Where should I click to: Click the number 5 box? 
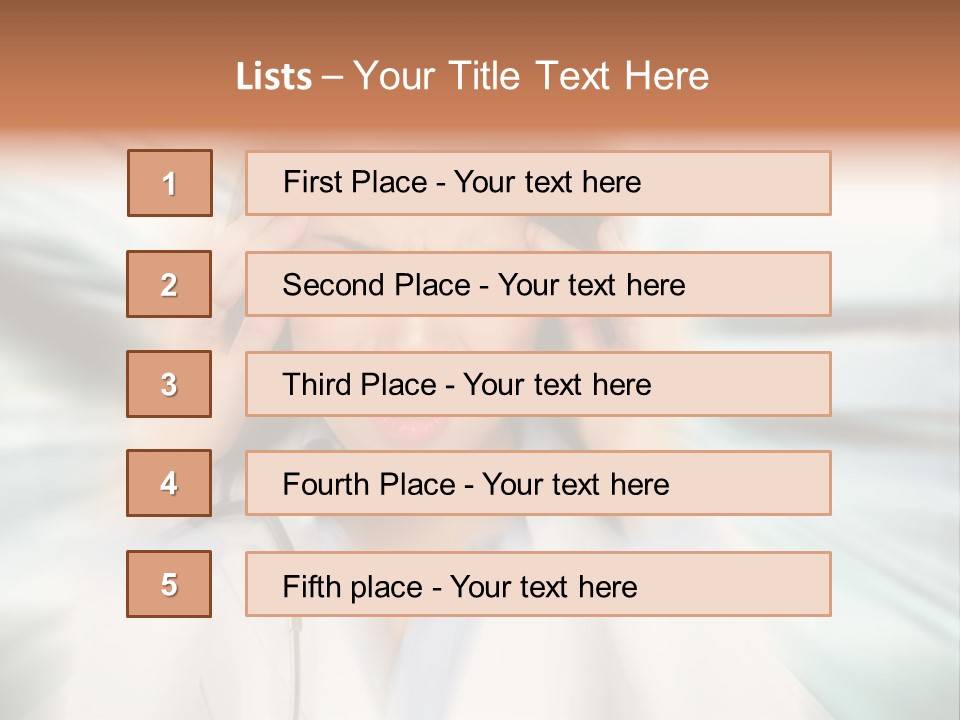coord(169,584)
